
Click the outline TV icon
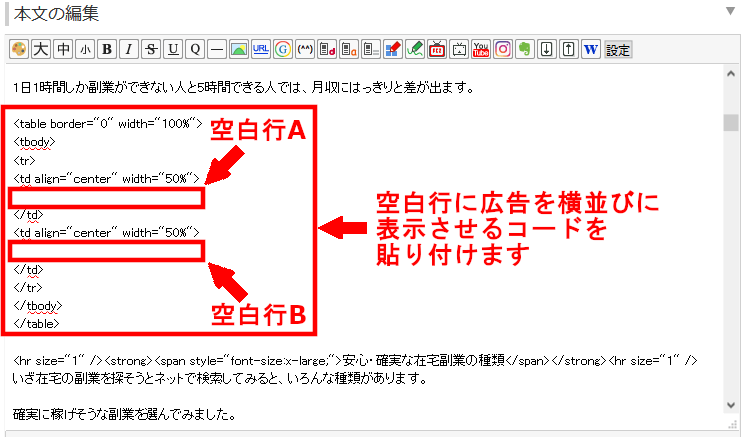(x=459, y=49)
